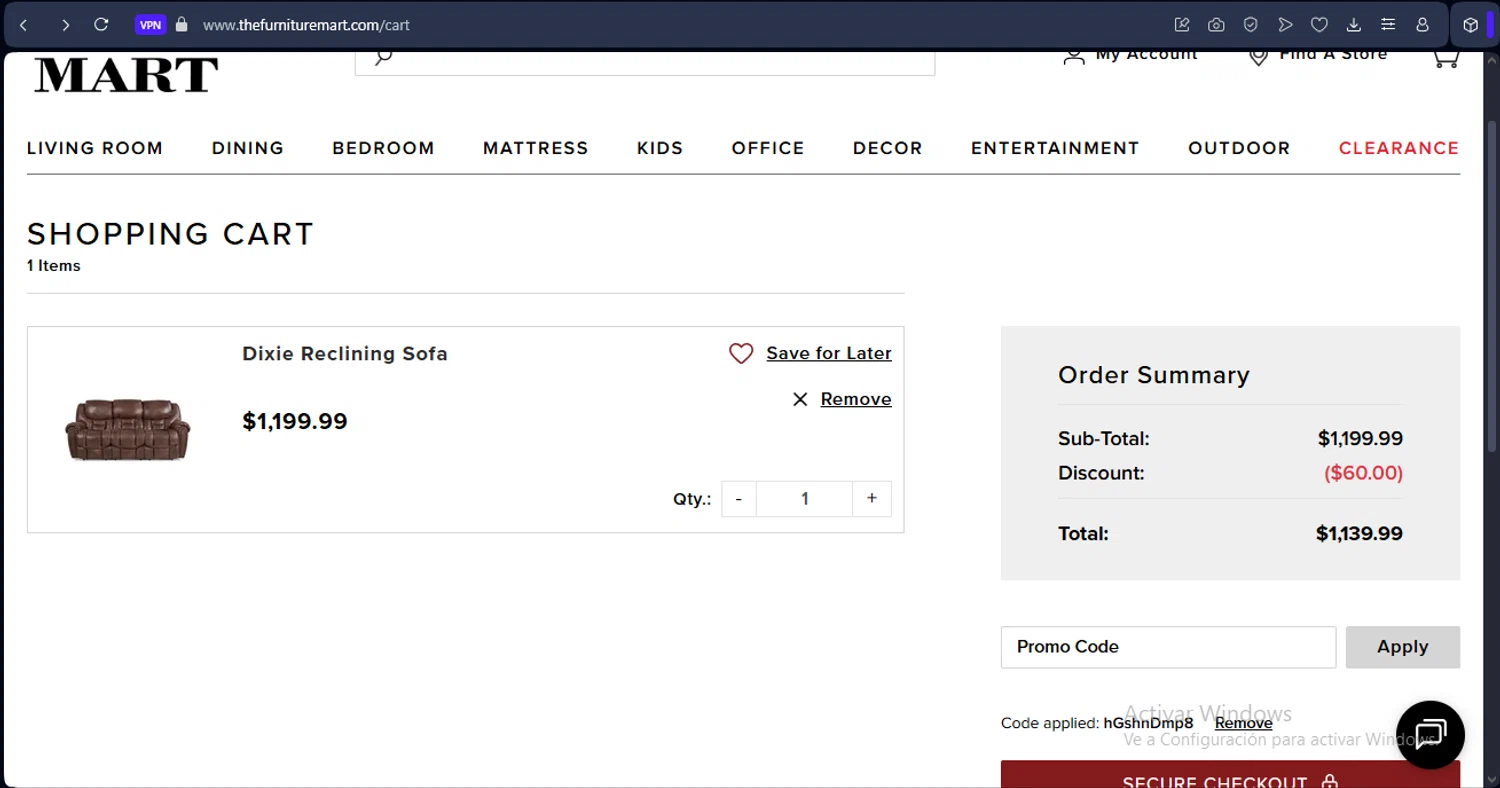
Task: Remove the Dixie Reclining Sofa from the cart
Action: 856,399
